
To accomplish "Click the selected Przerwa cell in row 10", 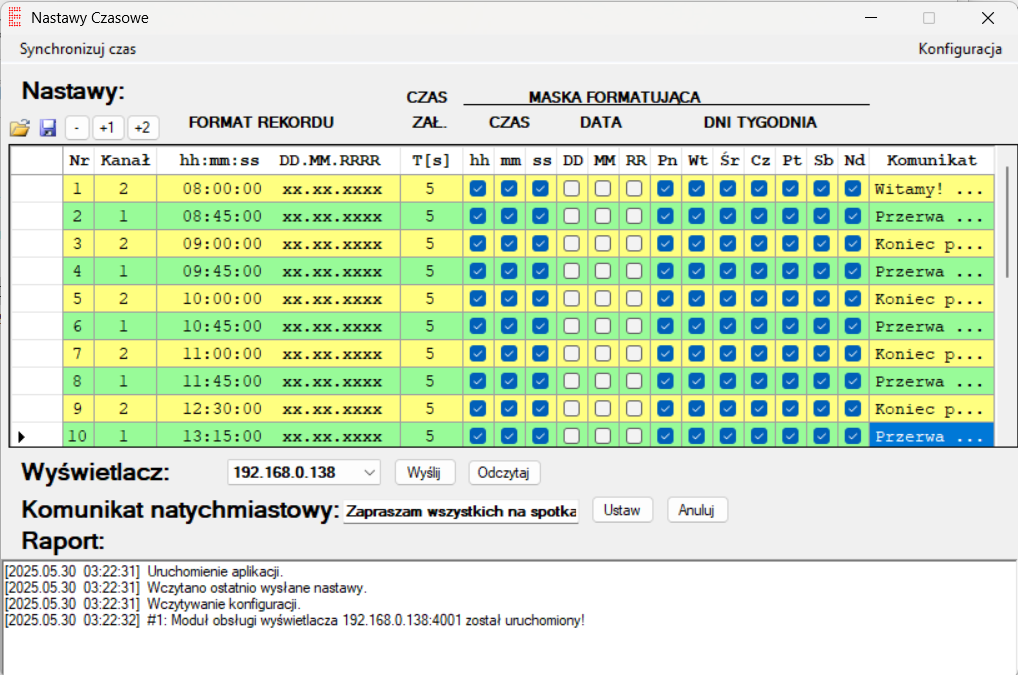I will tap(932, 436).
